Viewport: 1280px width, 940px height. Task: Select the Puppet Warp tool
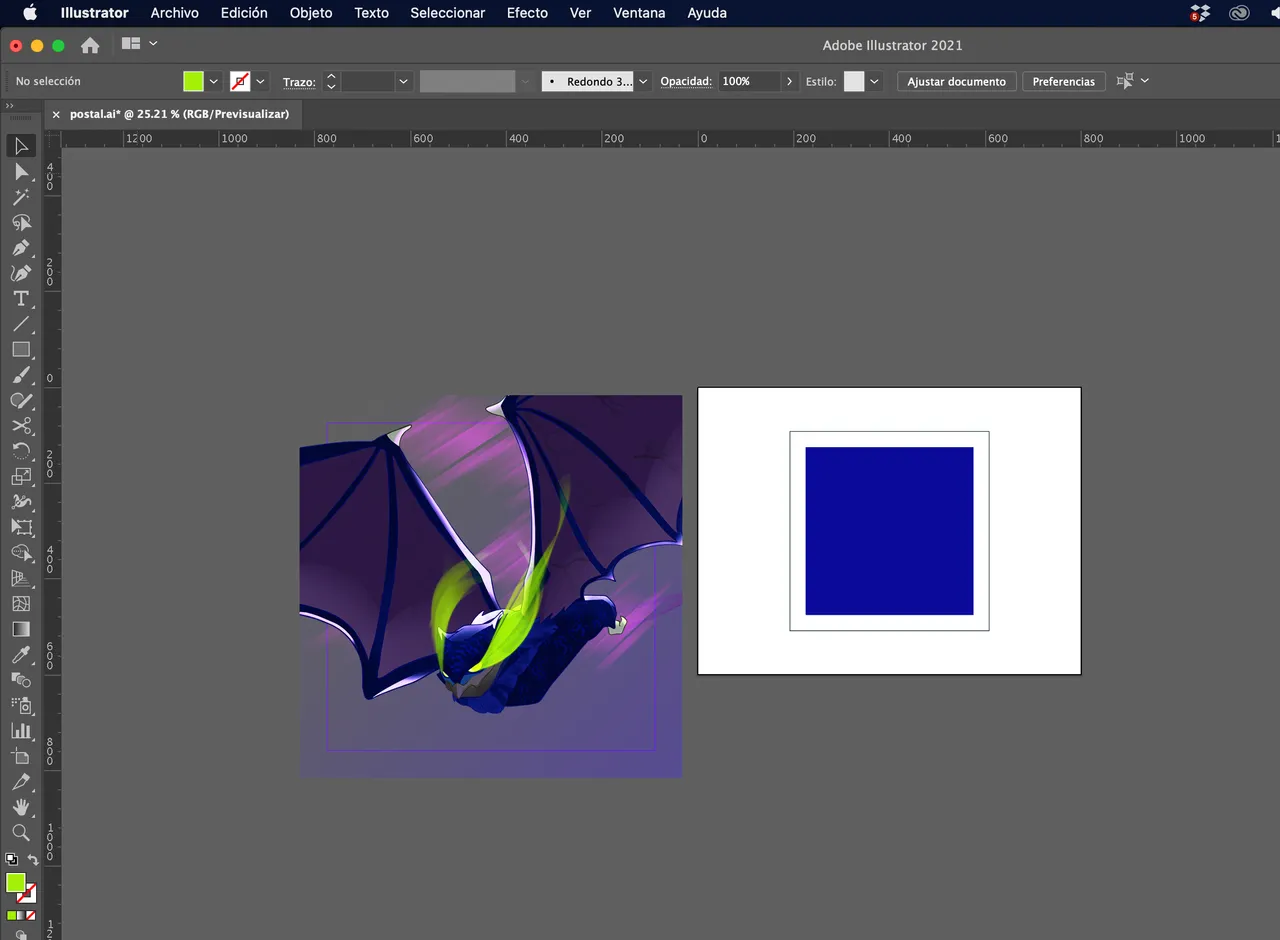click(20, 502)
